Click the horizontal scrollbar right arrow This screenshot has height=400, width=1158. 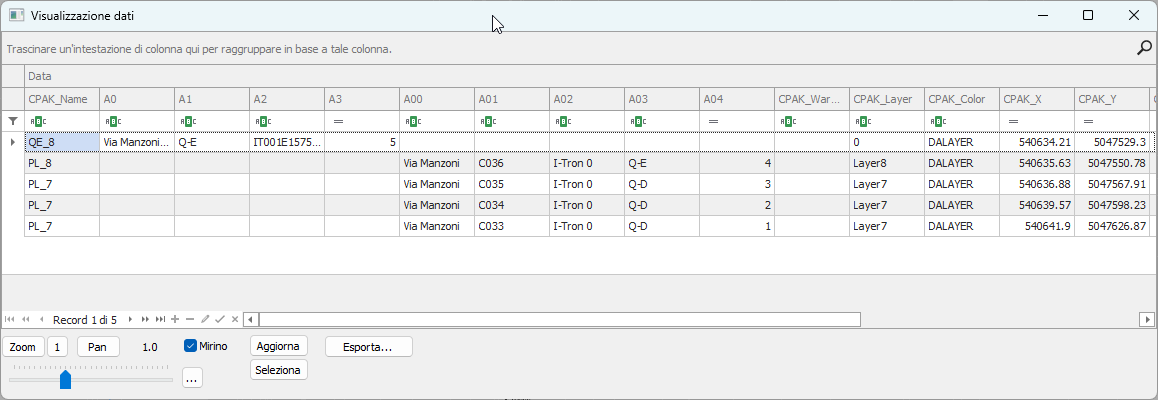[x=1147, y=320]
